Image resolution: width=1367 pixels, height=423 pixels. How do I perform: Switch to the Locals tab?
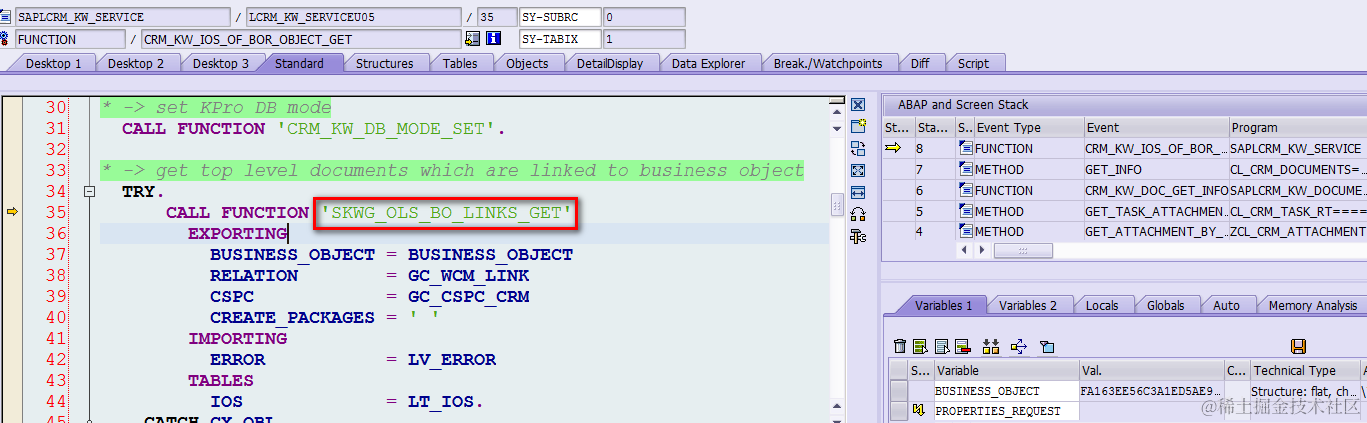point(1101,305)
